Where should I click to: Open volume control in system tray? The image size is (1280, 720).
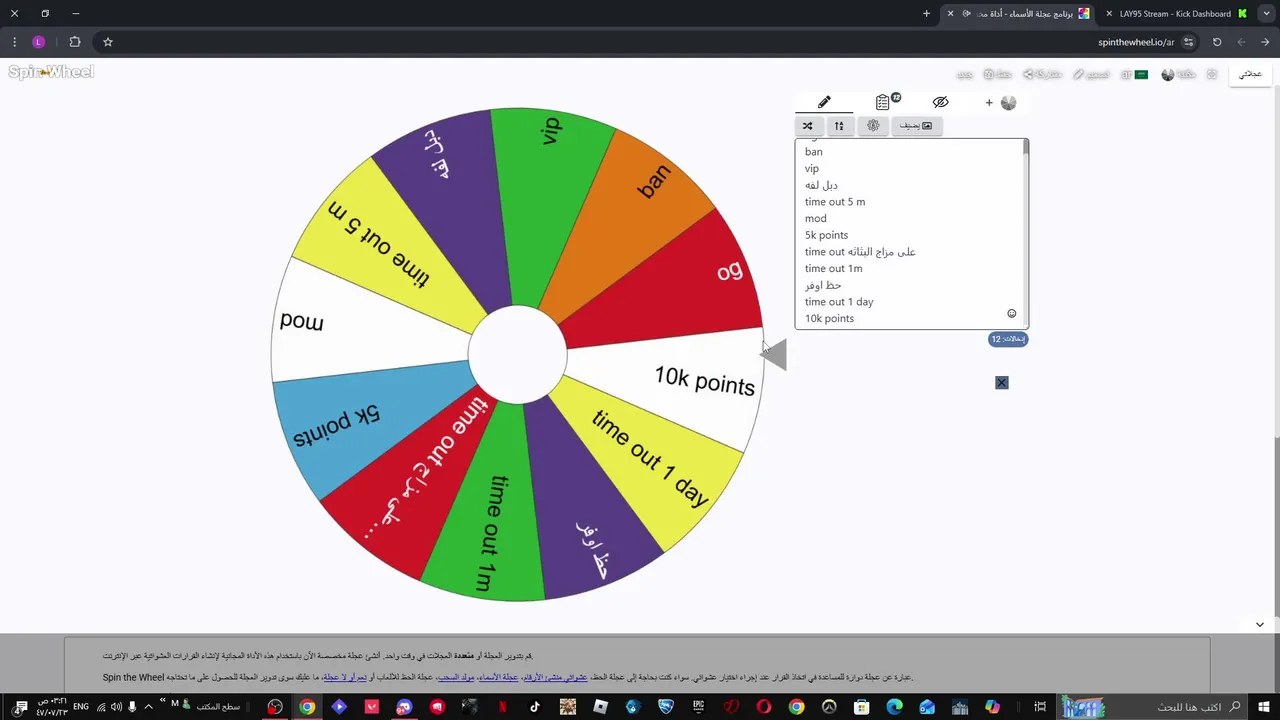[116, 707]
